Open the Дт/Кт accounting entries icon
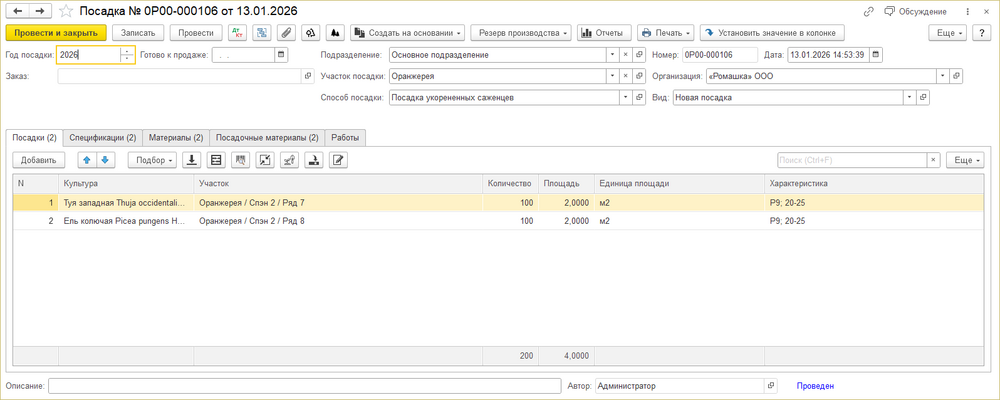Screen dimensions: 1000x400 coord(237,33)
